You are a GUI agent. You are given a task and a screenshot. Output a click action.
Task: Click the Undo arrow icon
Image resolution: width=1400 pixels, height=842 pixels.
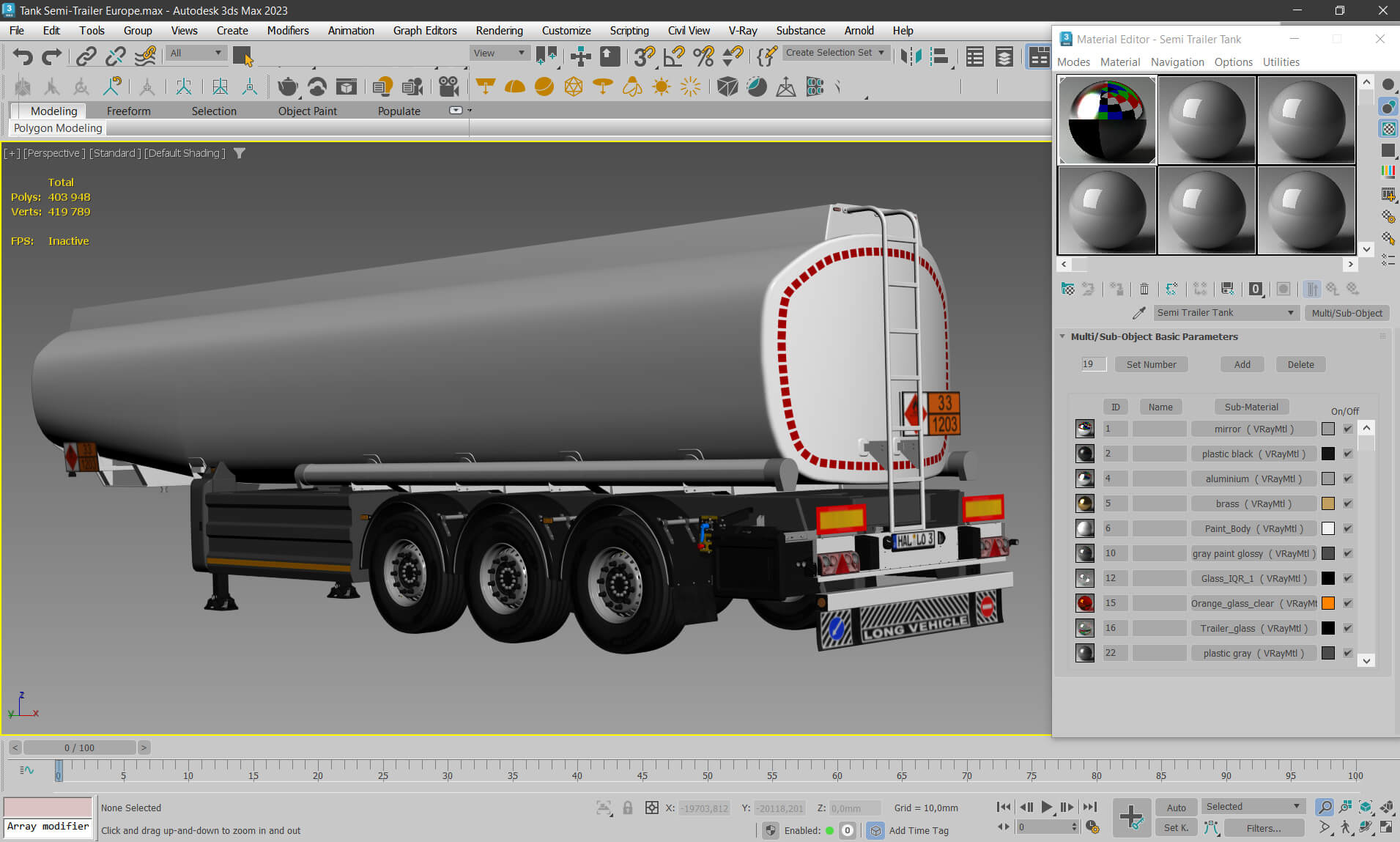pos(23,56)
